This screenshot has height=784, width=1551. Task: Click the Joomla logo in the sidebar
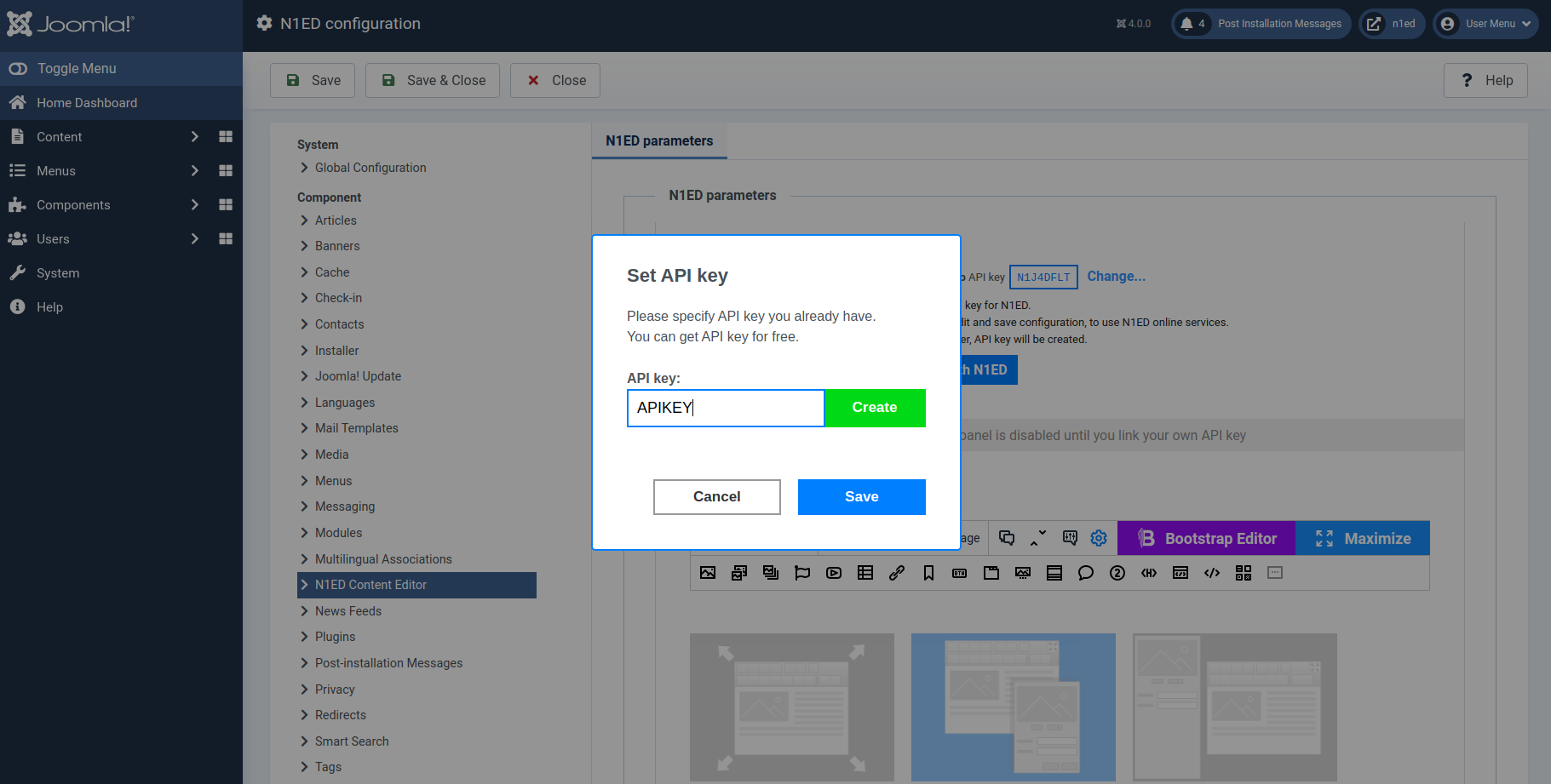71,24
